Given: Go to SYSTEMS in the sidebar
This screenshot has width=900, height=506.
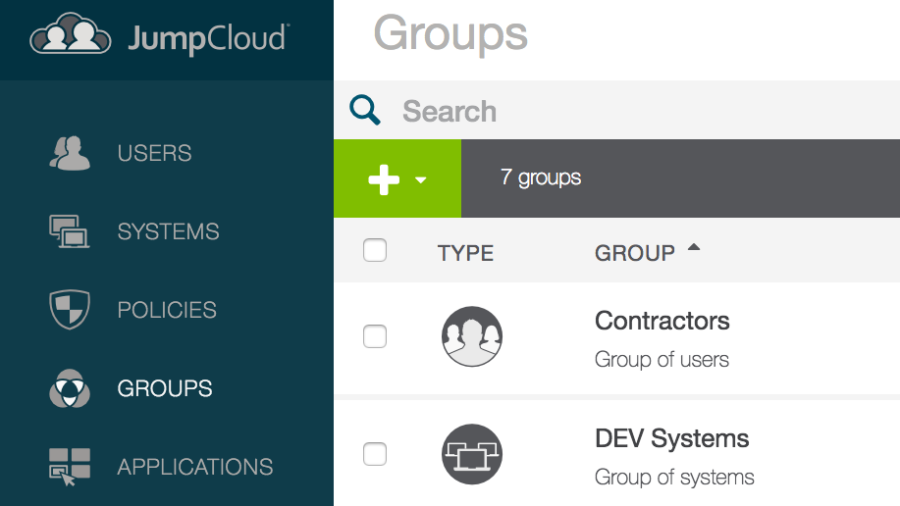Looking at the screenshot, I should click(x=168, y=232).
